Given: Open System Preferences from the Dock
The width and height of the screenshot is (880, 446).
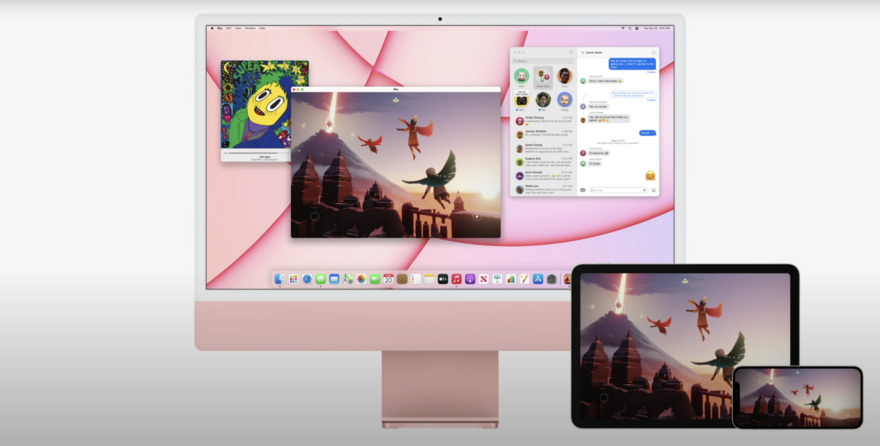Looking at the screenshot, I should 552,279.
